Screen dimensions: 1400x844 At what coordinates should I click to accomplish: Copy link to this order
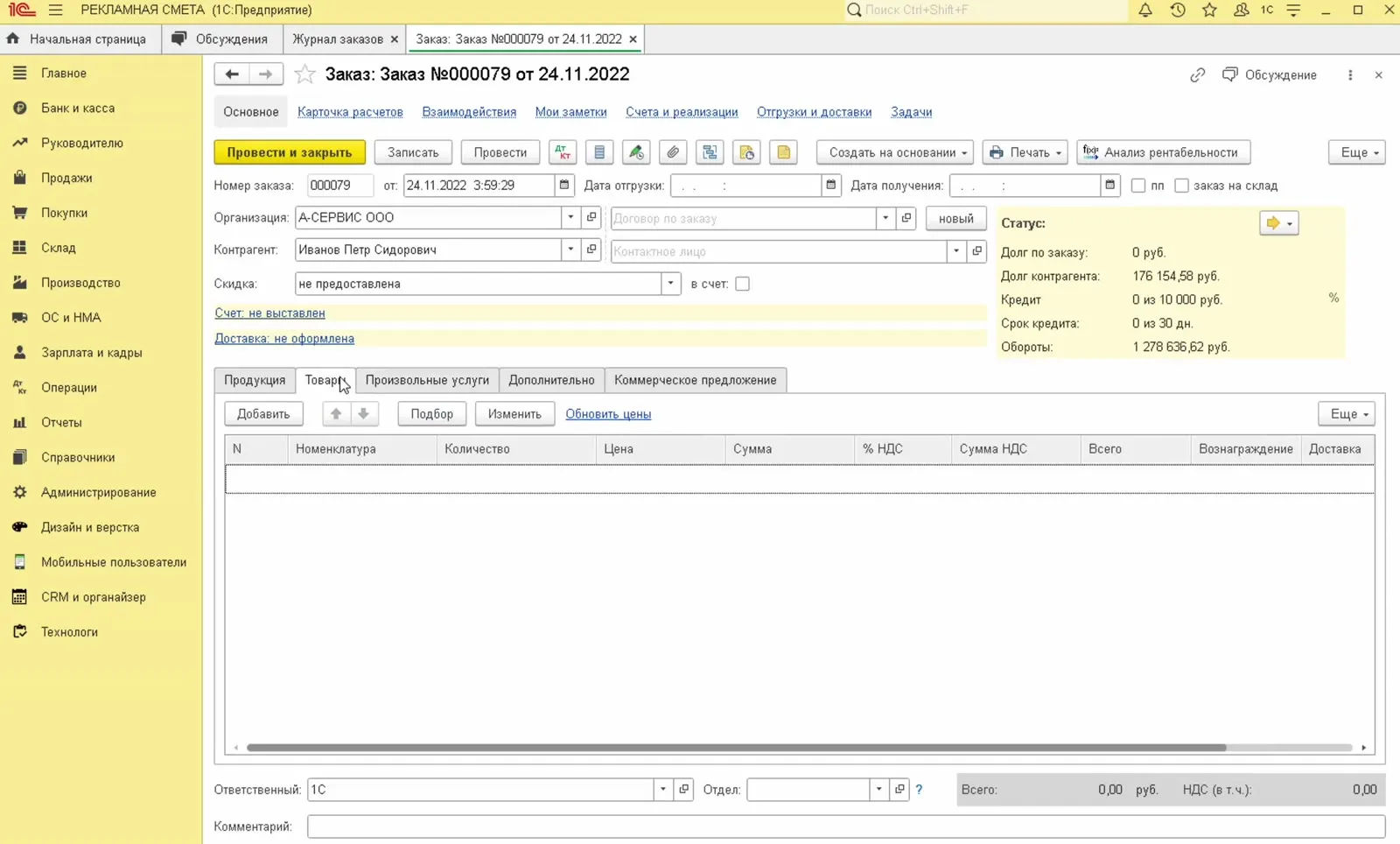coord(1197,75)
